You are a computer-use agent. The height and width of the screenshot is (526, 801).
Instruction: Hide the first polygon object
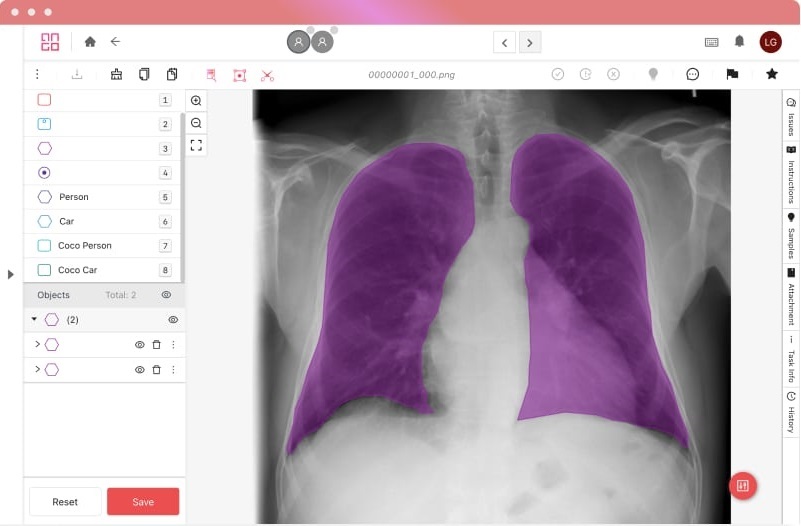(140, 344)
